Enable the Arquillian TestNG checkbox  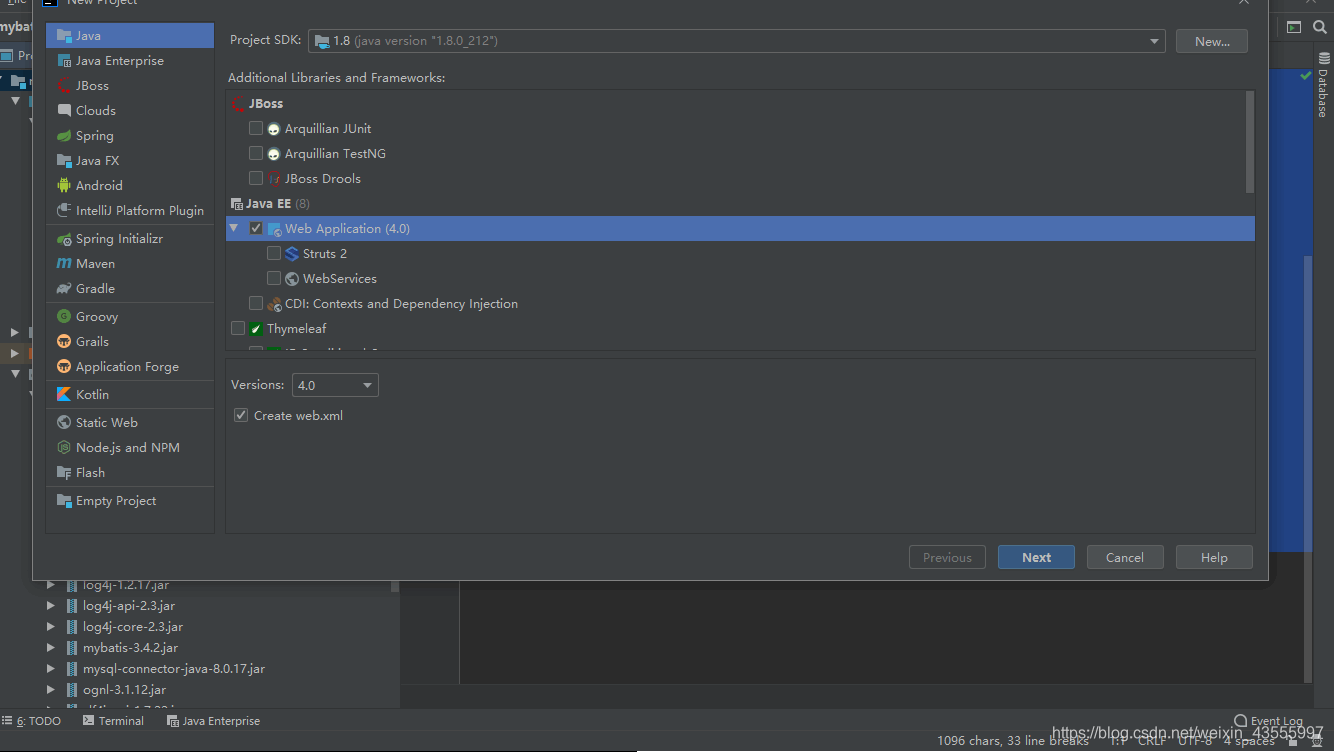(256, 153)
